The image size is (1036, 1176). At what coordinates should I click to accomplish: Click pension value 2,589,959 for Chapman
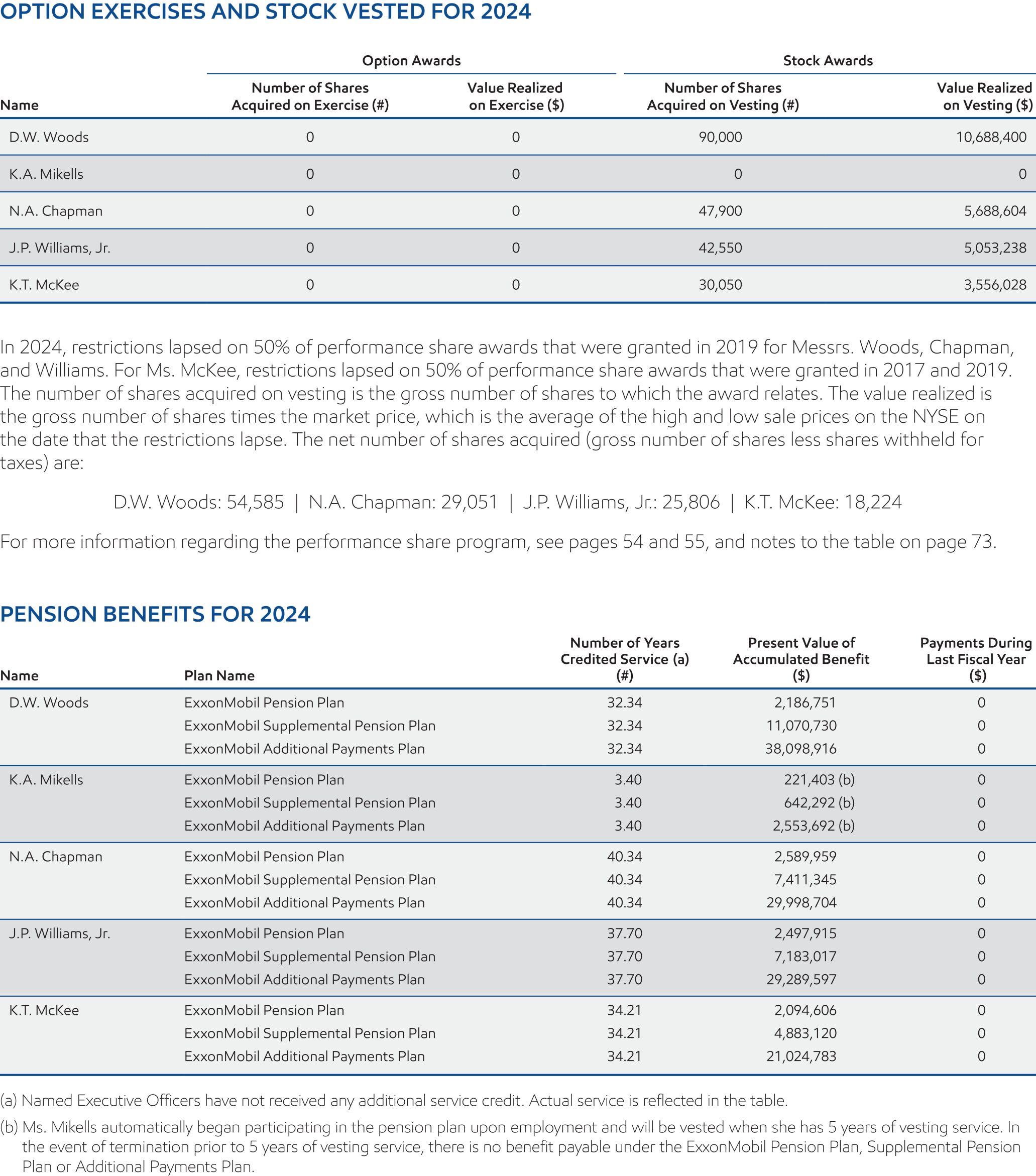805,857
